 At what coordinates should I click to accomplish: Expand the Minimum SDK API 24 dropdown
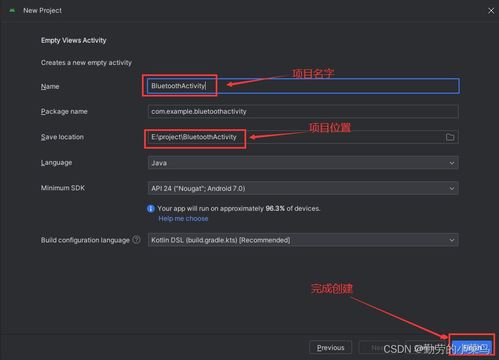(x=303, y=188)
